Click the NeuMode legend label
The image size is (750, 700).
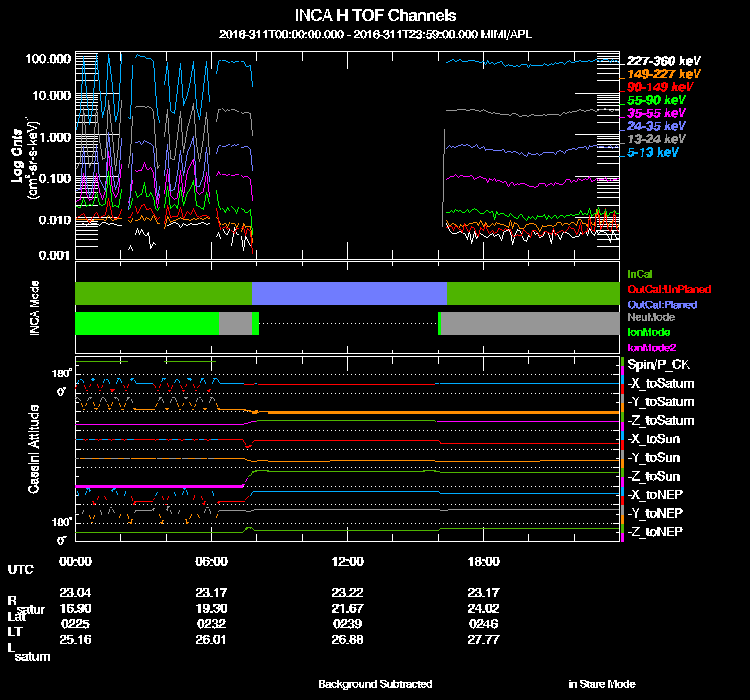pos(650,317)
